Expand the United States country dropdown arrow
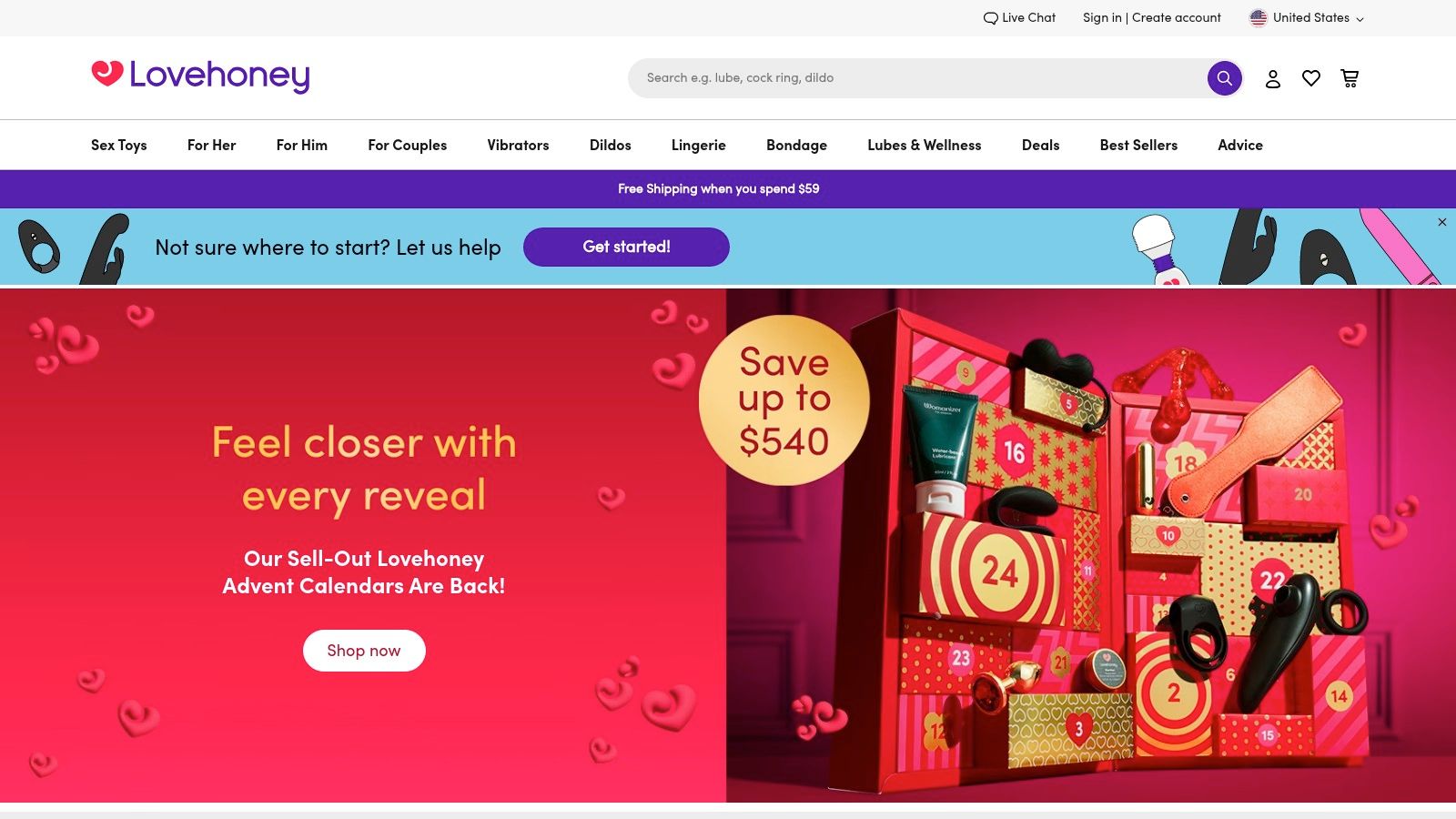The image size is (1456, 819). (x=1360, y=19)
